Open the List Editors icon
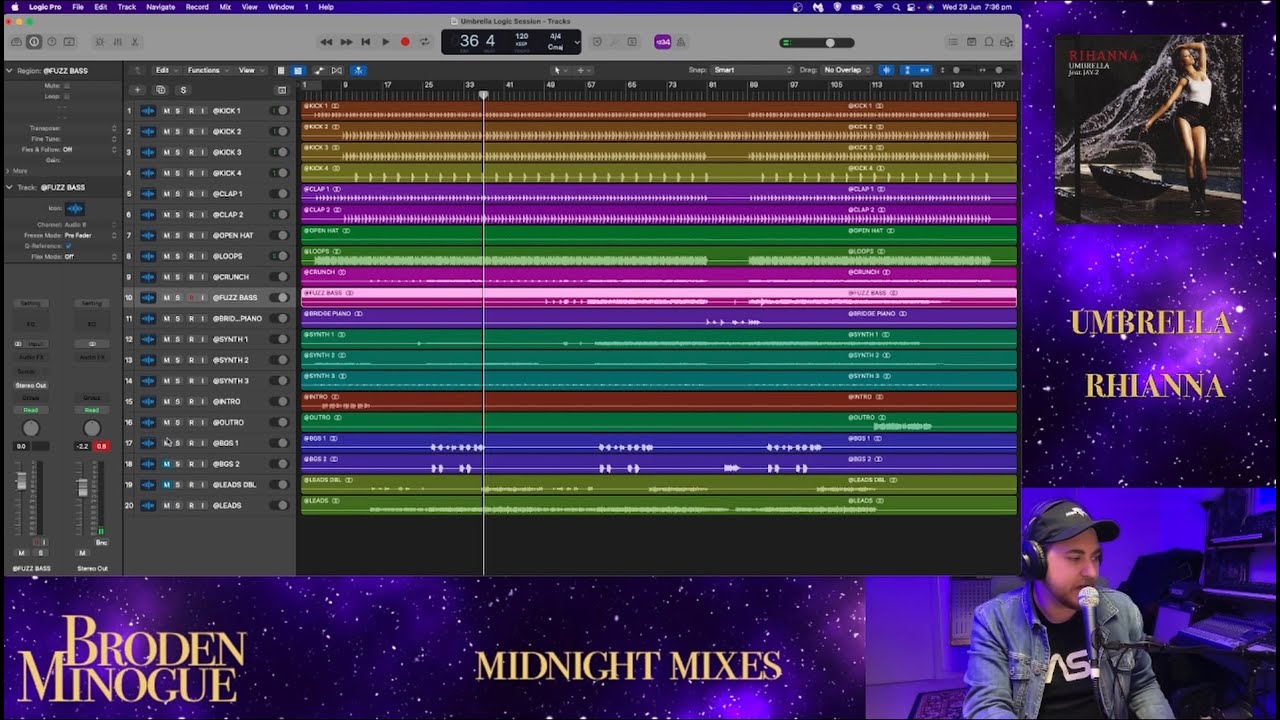Screen dimensions: 1280x720 click(952, 42)
